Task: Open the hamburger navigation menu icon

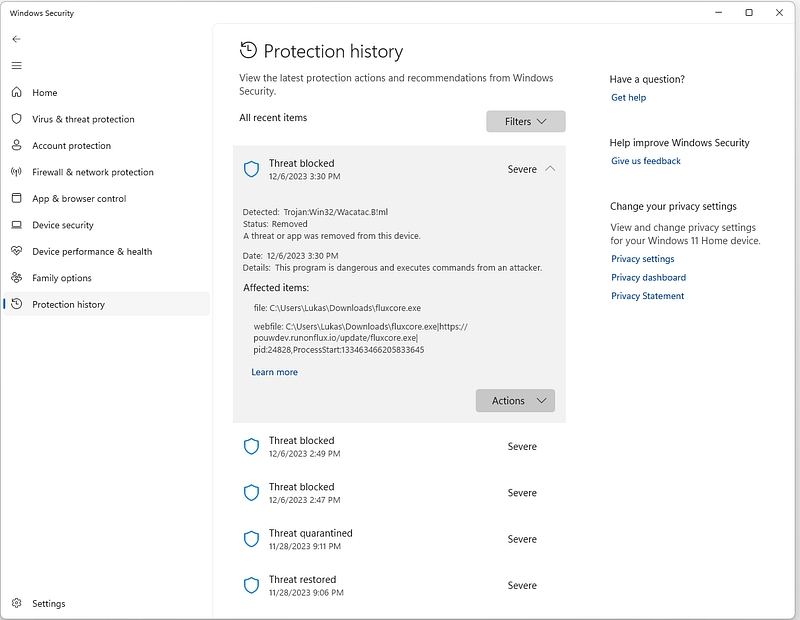Action: pos(16,65)
